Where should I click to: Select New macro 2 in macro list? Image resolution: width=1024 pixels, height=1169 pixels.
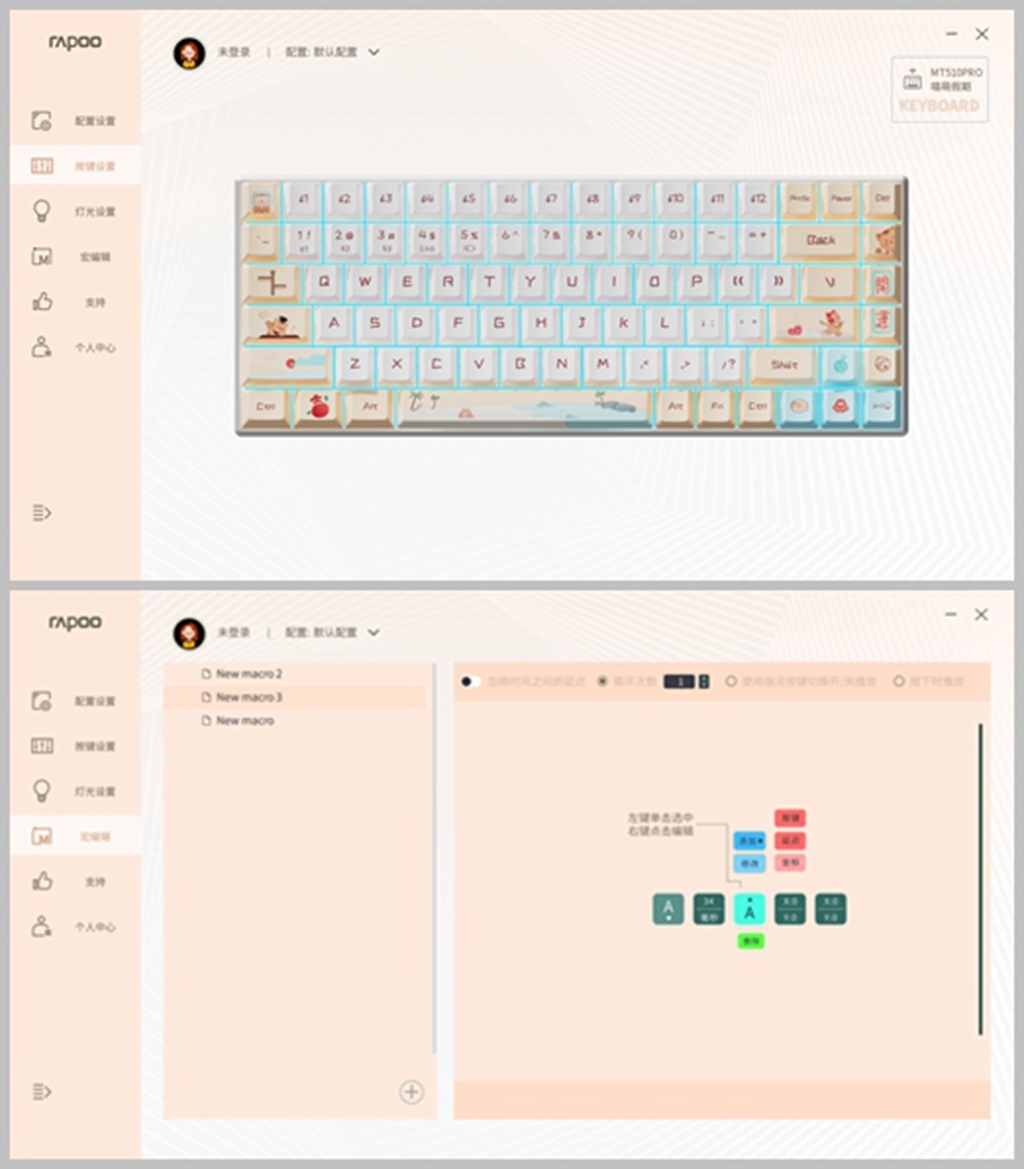tap(249, 674)
